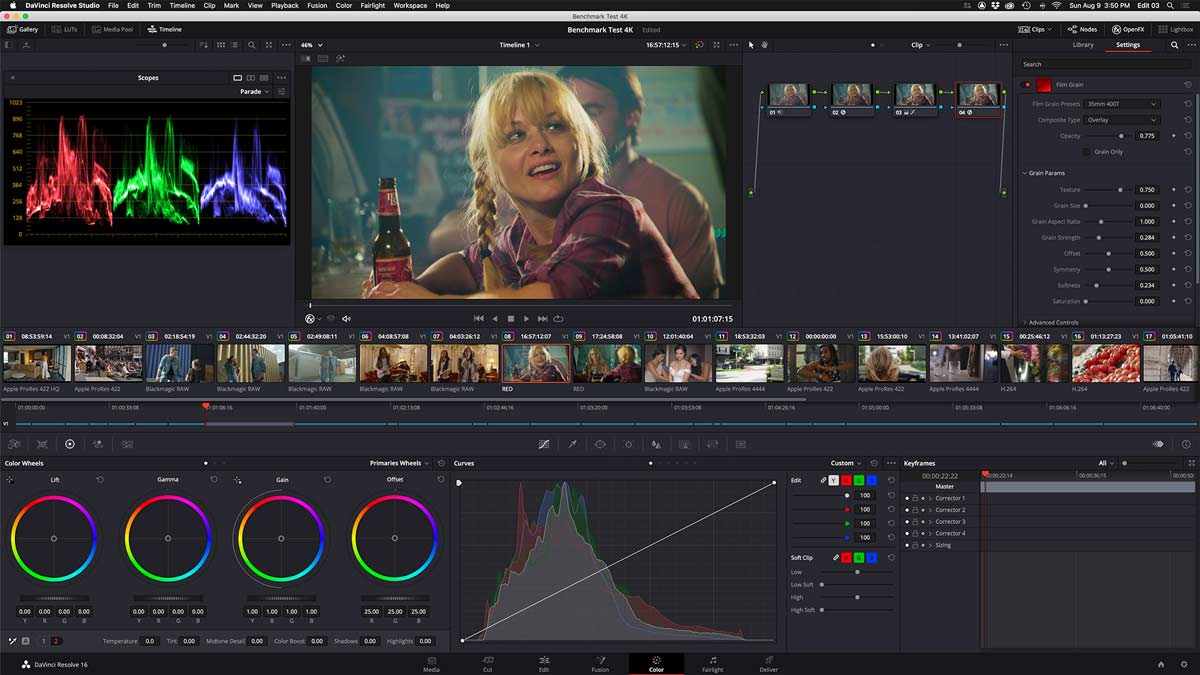Screen dimensions: 1200x675
Task: Reset the Film Grain Opacity value
Action: pyautogui.click(x=1187, y=136)
